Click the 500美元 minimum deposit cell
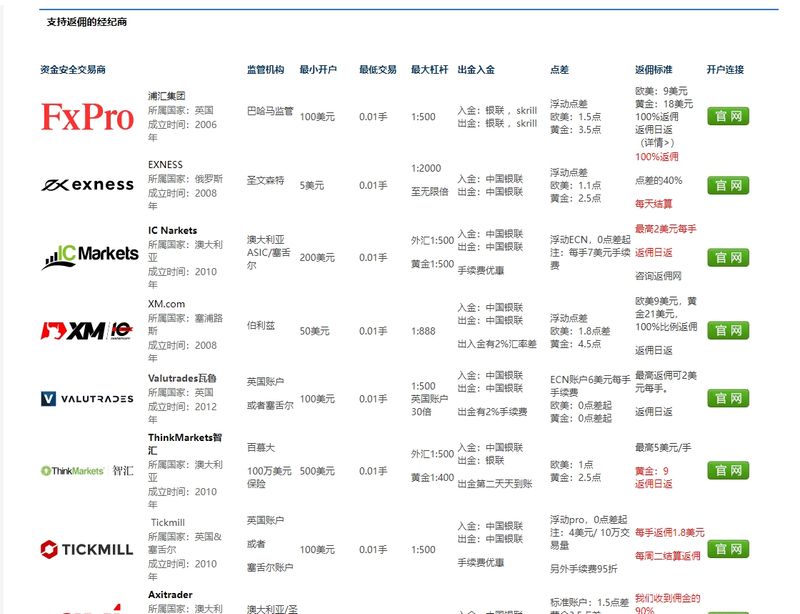800x614 pixels. click(x=317, y=471)
